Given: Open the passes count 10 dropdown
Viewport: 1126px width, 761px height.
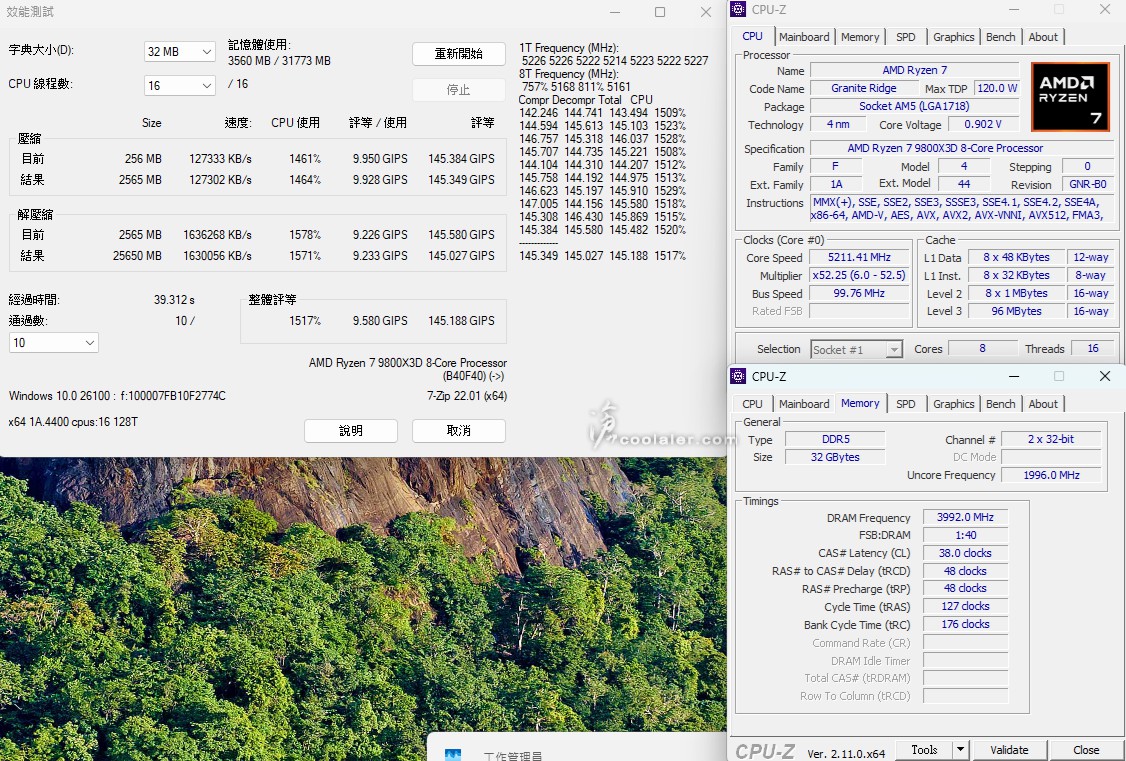Looking at the screenshot, I should [x=54, y=342].
